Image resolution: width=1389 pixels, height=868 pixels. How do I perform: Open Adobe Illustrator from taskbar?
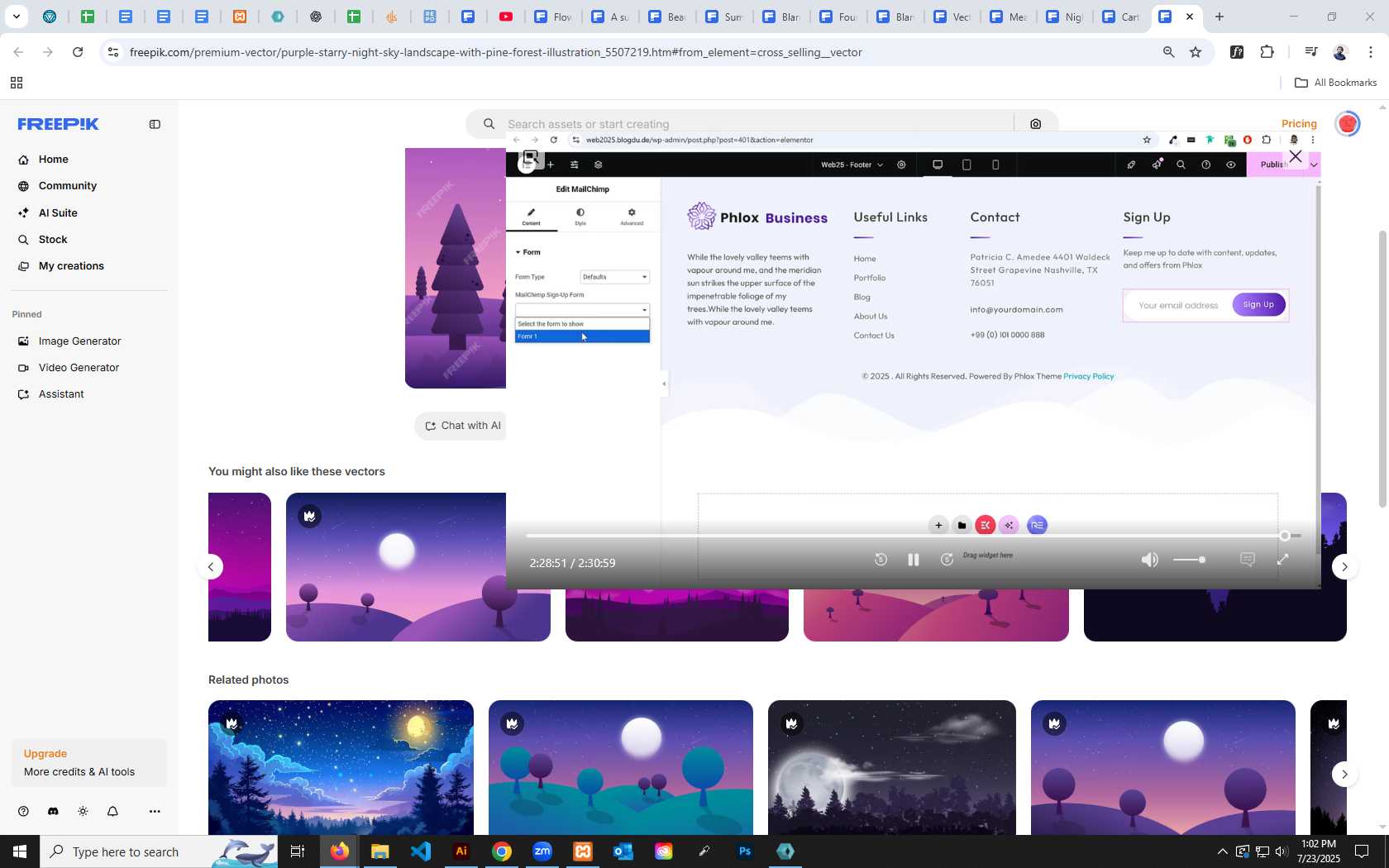461,851
